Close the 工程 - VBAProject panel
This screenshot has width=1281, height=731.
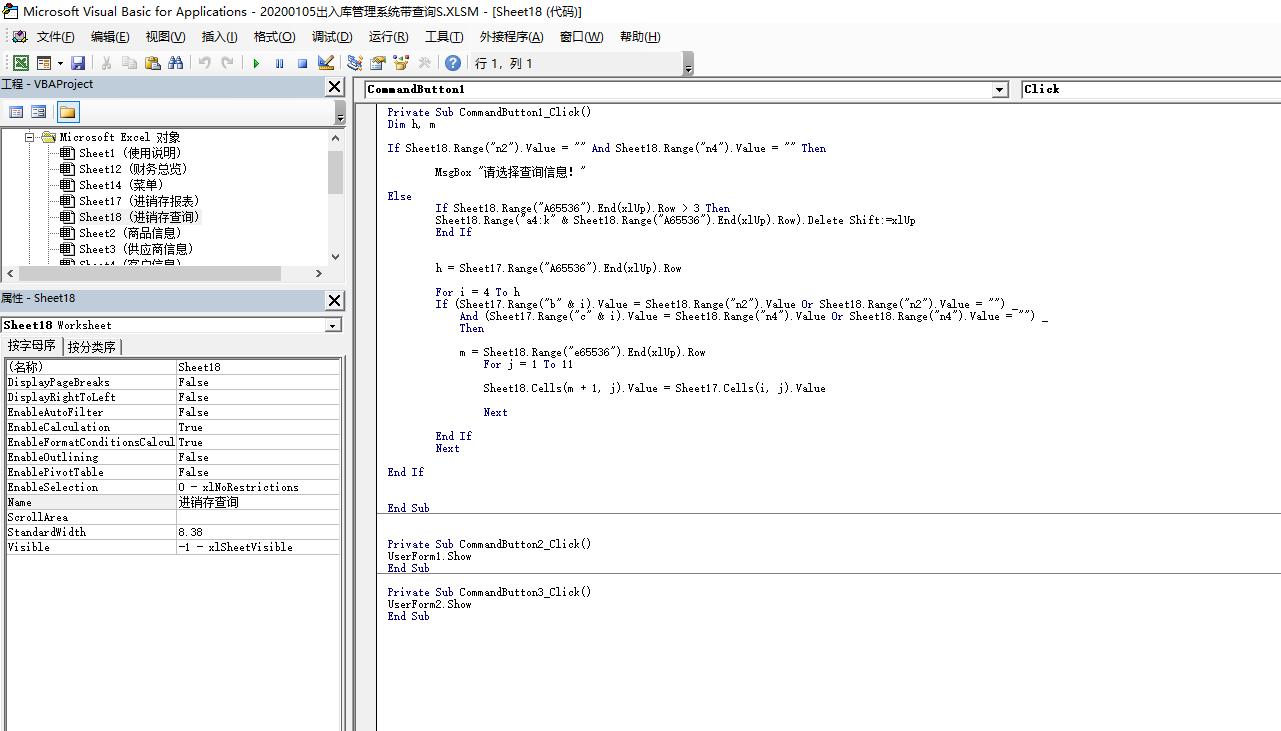pos(335,87)
